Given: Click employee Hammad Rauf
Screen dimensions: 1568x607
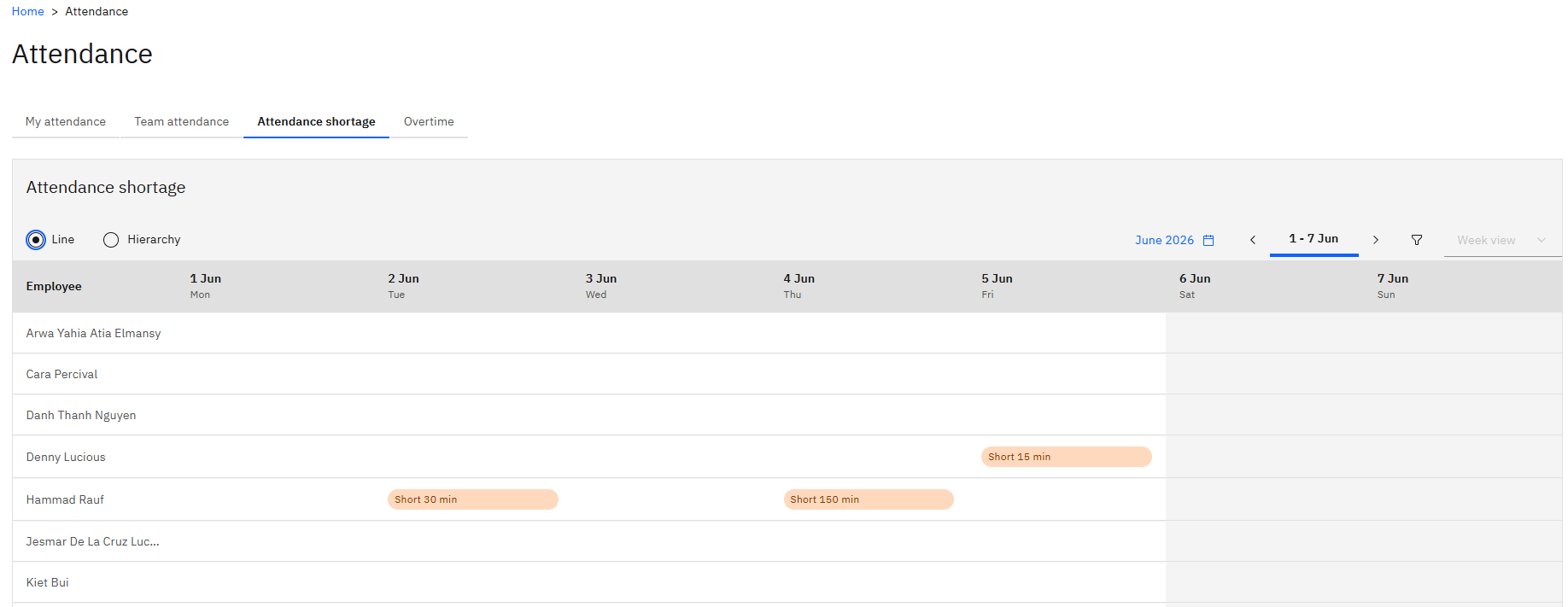Looking at the screenshot, I should pyautogui.click(x=65, y=499).
